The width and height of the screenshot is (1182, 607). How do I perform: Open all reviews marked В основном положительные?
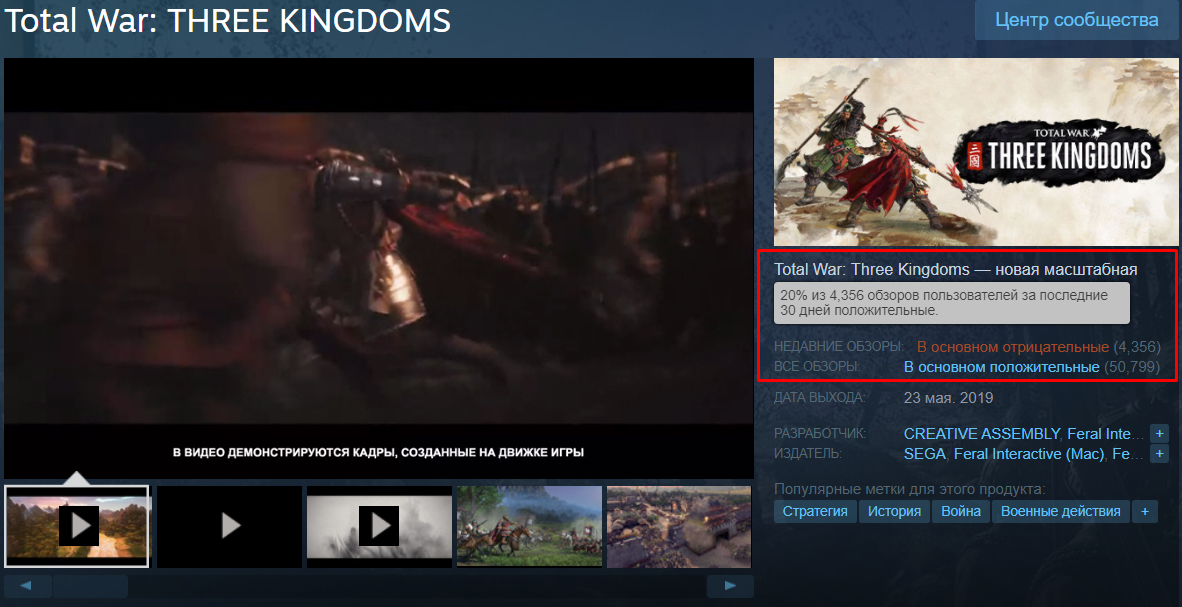pos(1001,367)
